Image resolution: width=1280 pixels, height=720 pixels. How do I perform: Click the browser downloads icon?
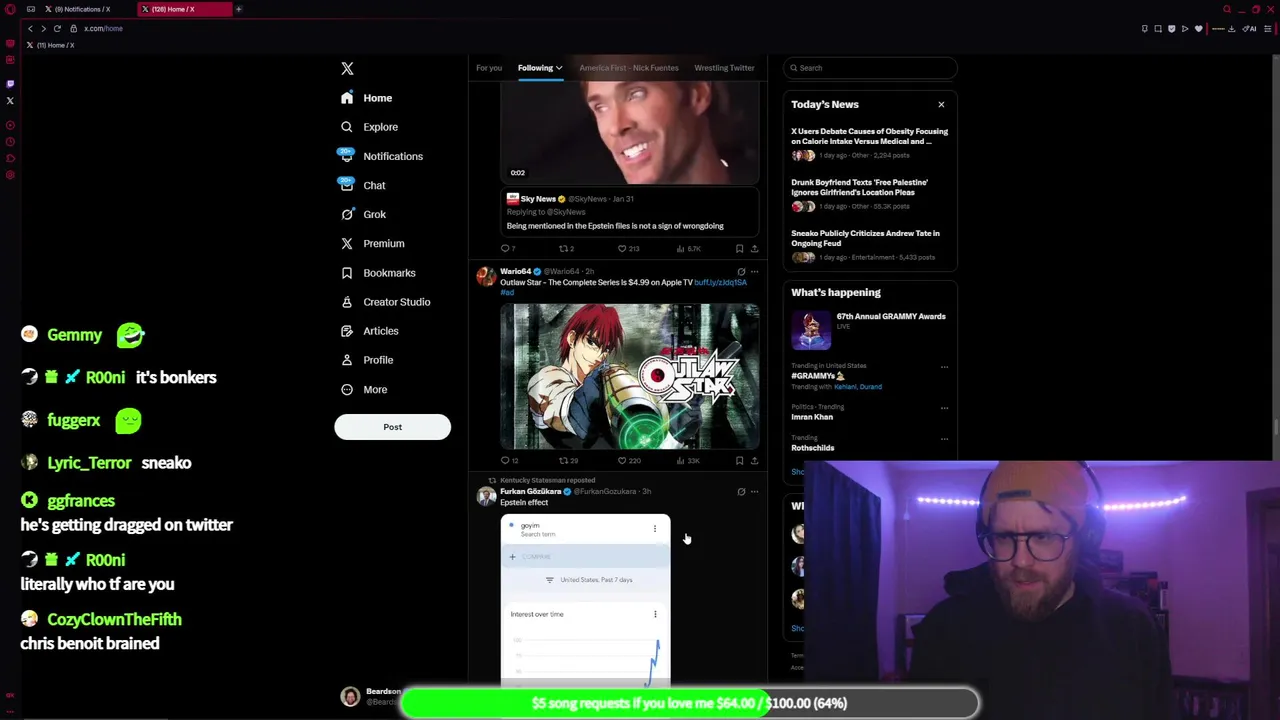pos(1231,29)
